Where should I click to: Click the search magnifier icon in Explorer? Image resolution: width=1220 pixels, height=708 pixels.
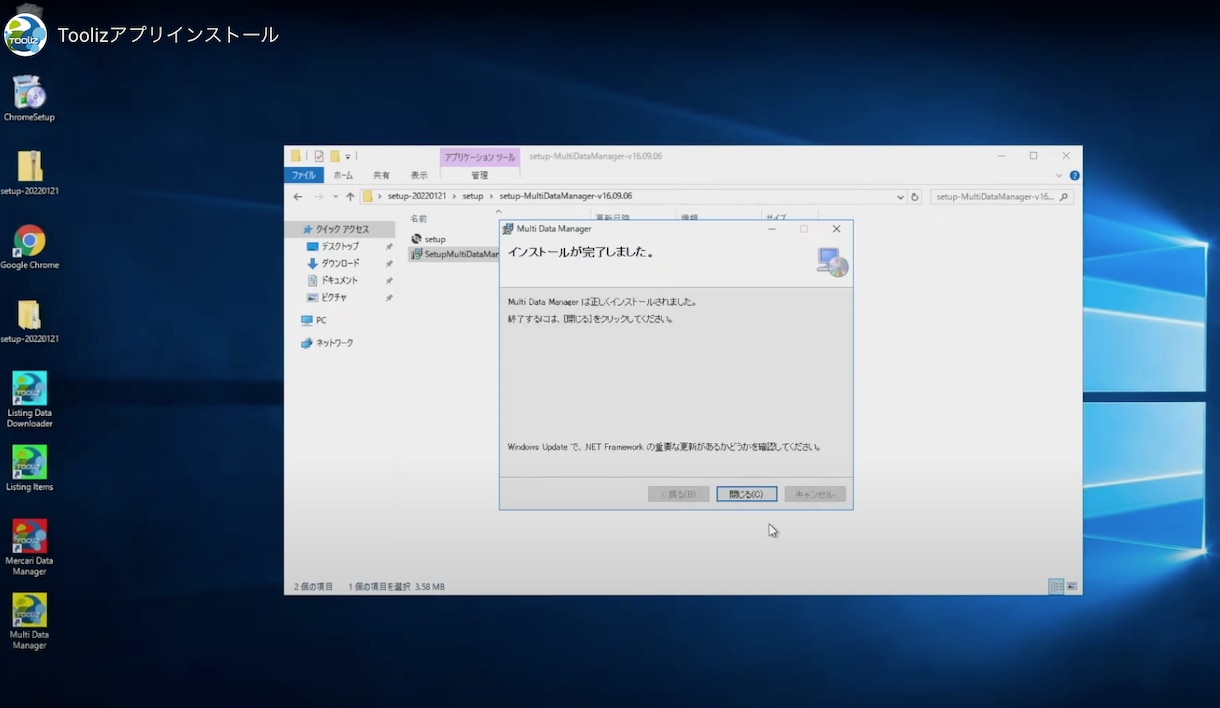(x=1065, y=197)
